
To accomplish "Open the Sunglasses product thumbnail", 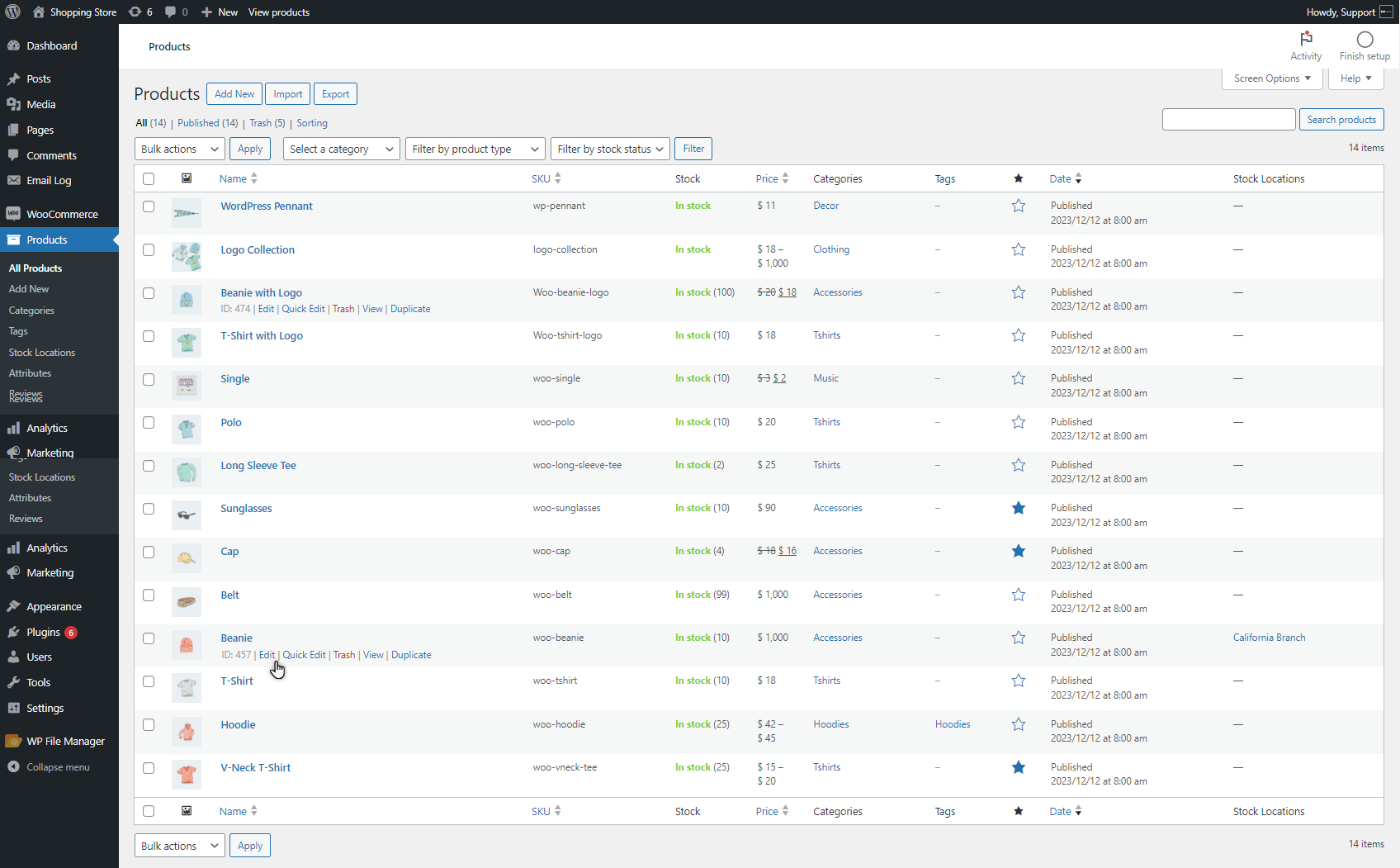I will [x=187, y=515].
